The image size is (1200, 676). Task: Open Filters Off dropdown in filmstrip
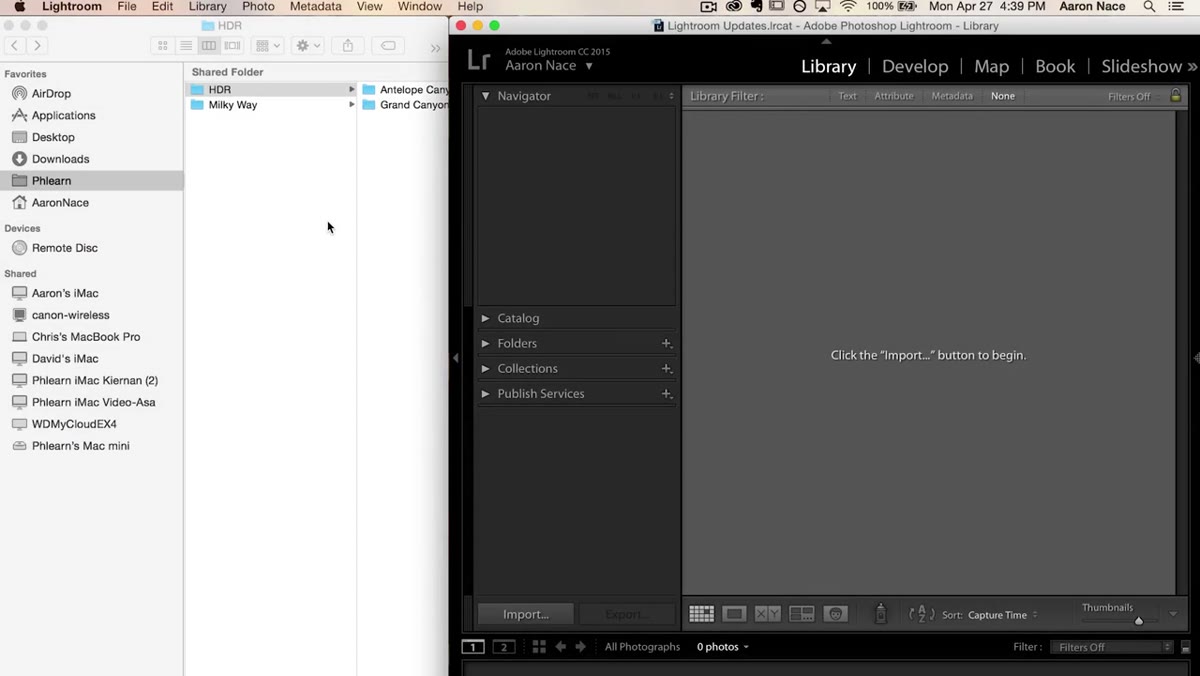pyautogui.click(x=1111, y=647)
